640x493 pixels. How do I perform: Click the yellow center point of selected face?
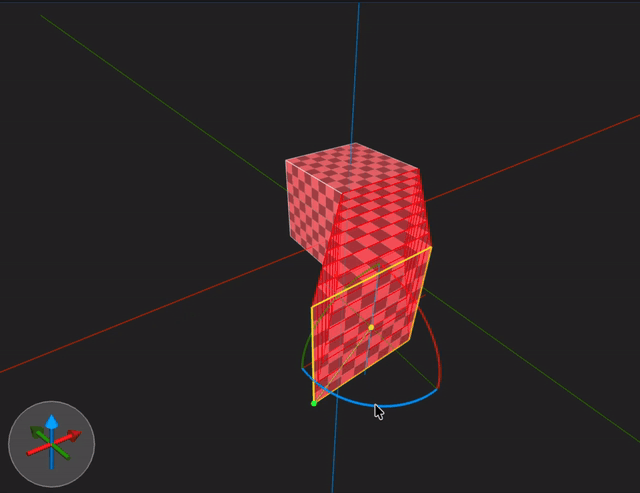(371, 327)
